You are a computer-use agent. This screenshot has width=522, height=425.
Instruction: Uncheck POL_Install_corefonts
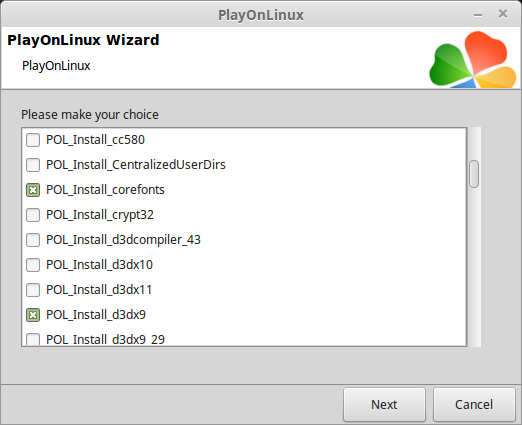pos(33,190)
